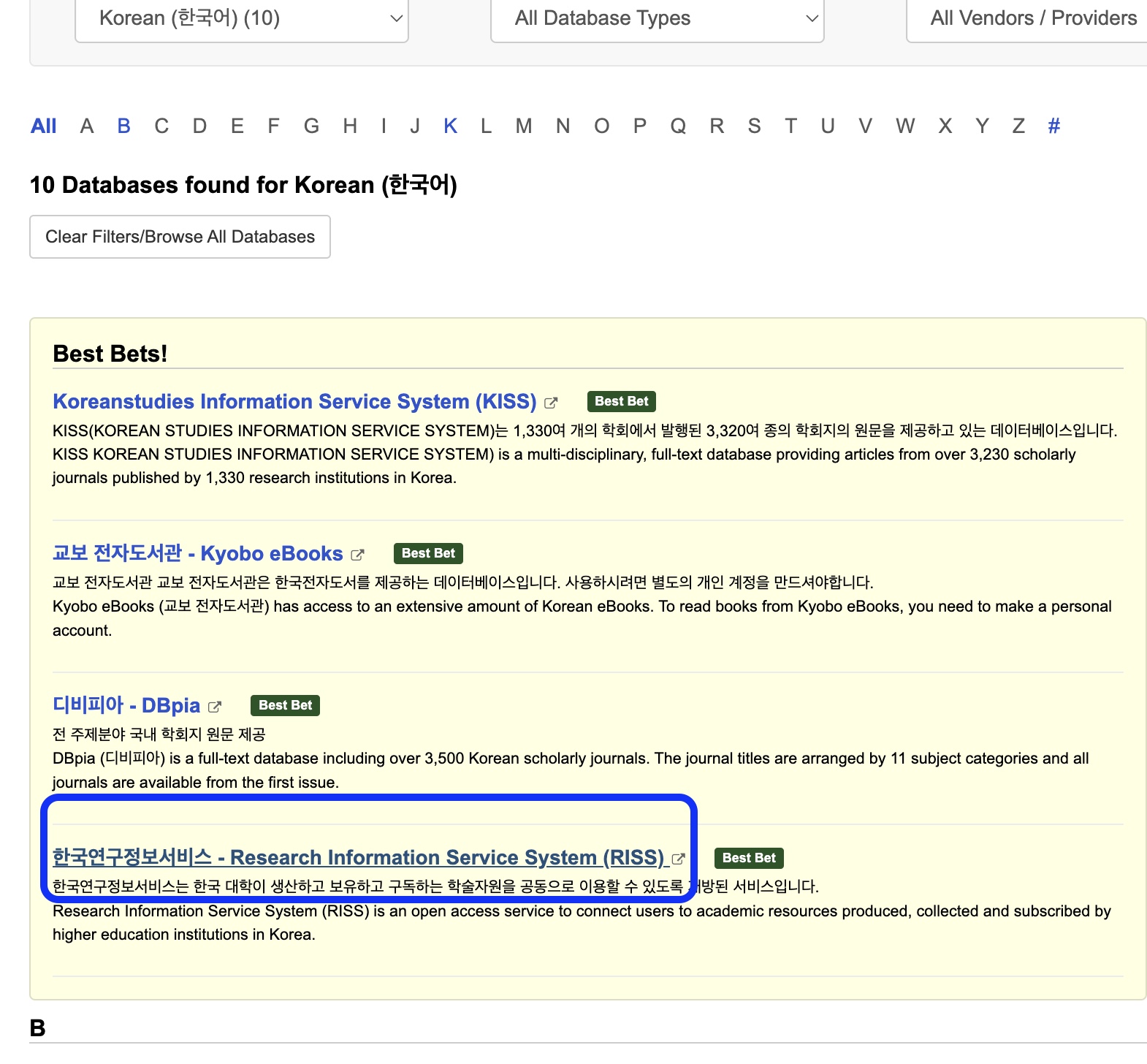The width and height of the screenshot is (1147, 1064).
Task: Filter databases by letter U
Action: point(828,126)
